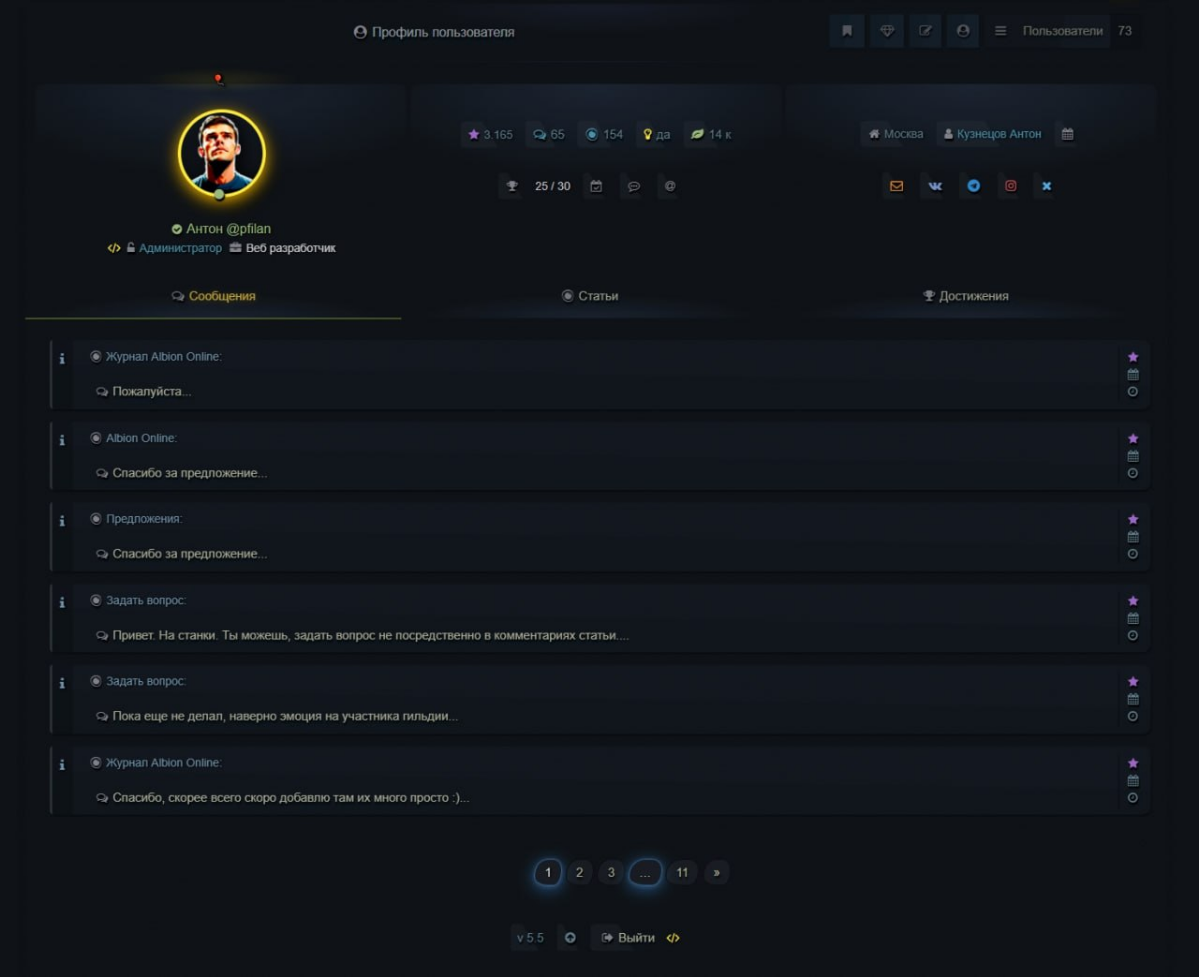Click the orange email envelope icon

tap(896, 186)
